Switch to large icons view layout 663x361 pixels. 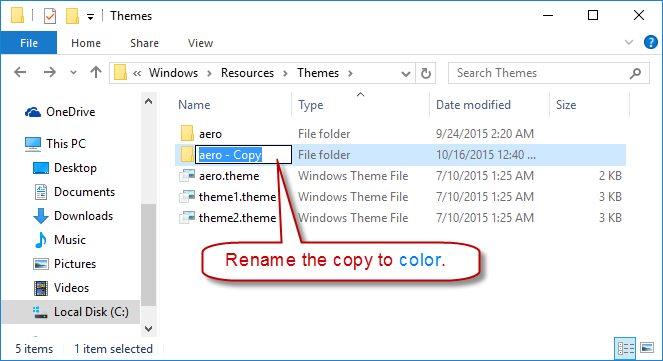647,348
